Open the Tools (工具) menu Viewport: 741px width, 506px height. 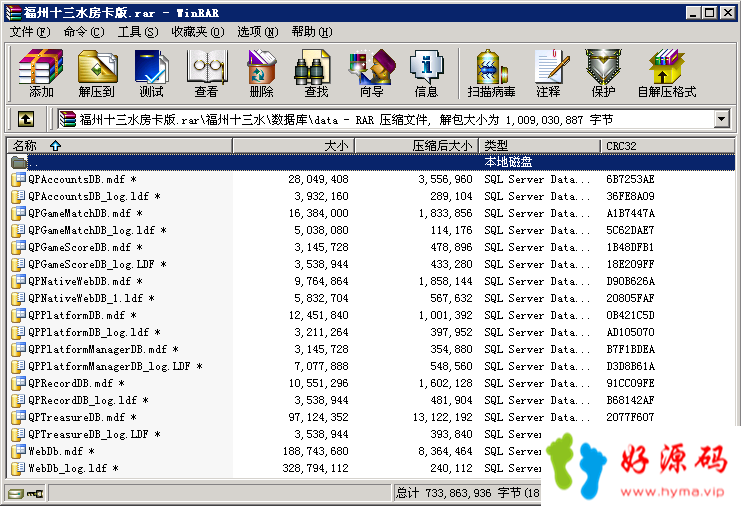[x=138, y=32]
